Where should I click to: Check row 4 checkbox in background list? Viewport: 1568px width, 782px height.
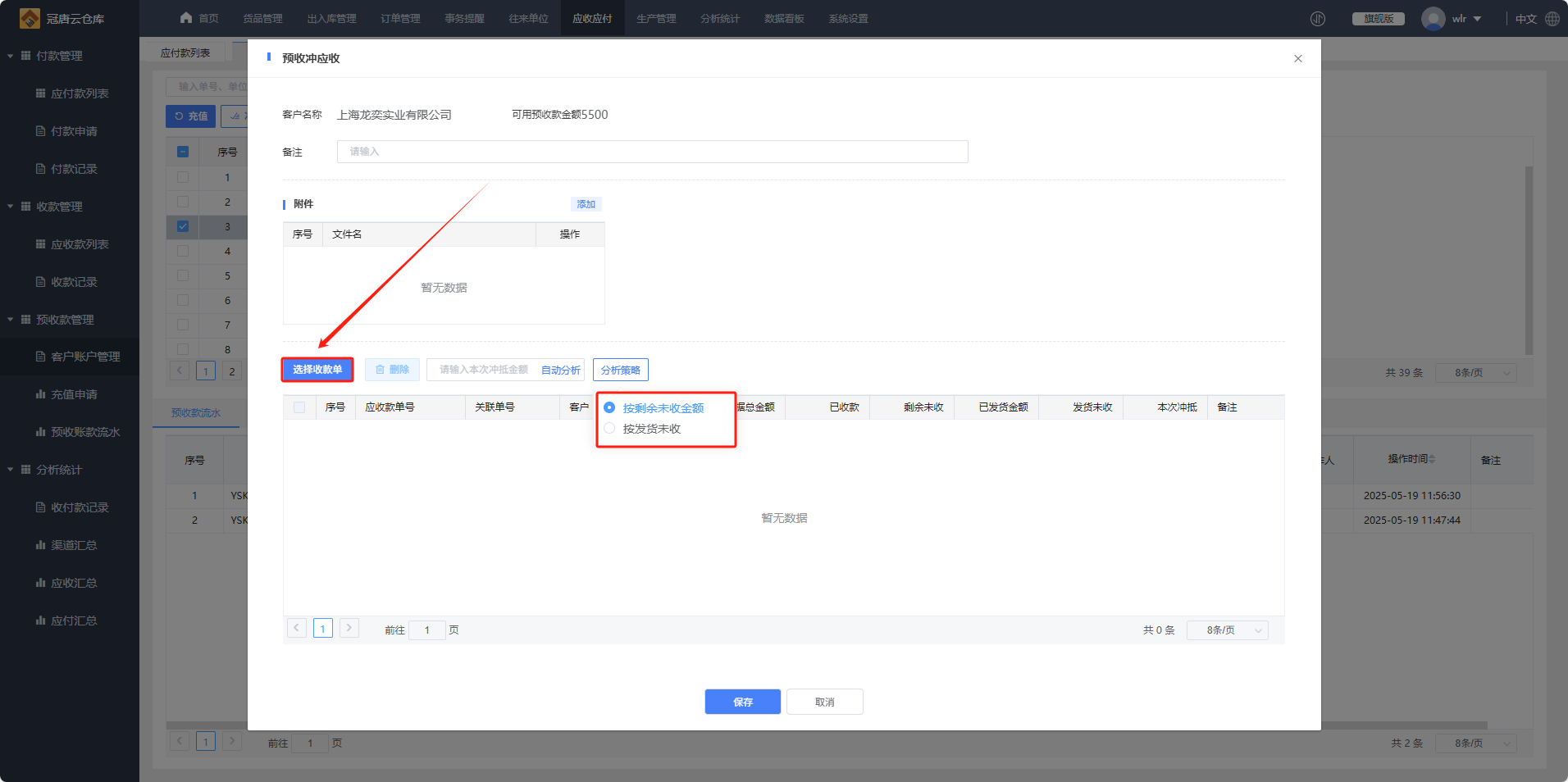point(183,251)
